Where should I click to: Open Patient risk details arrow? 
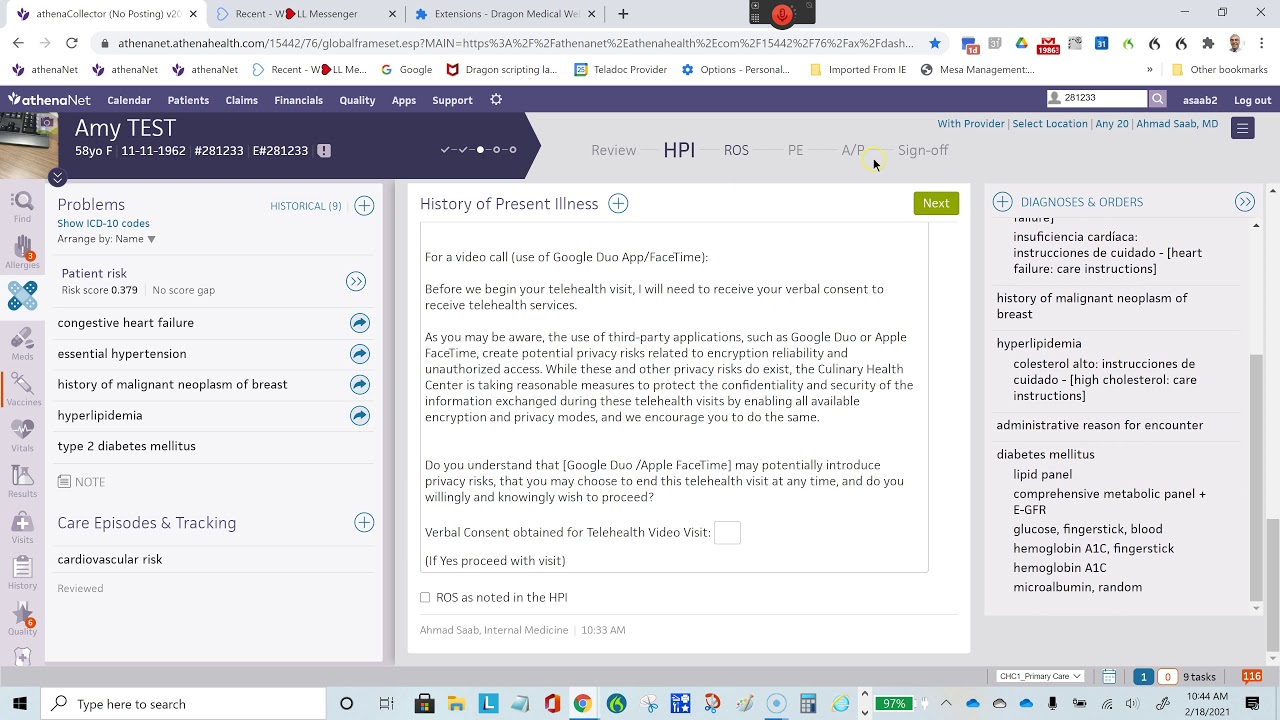pos(356,282)
